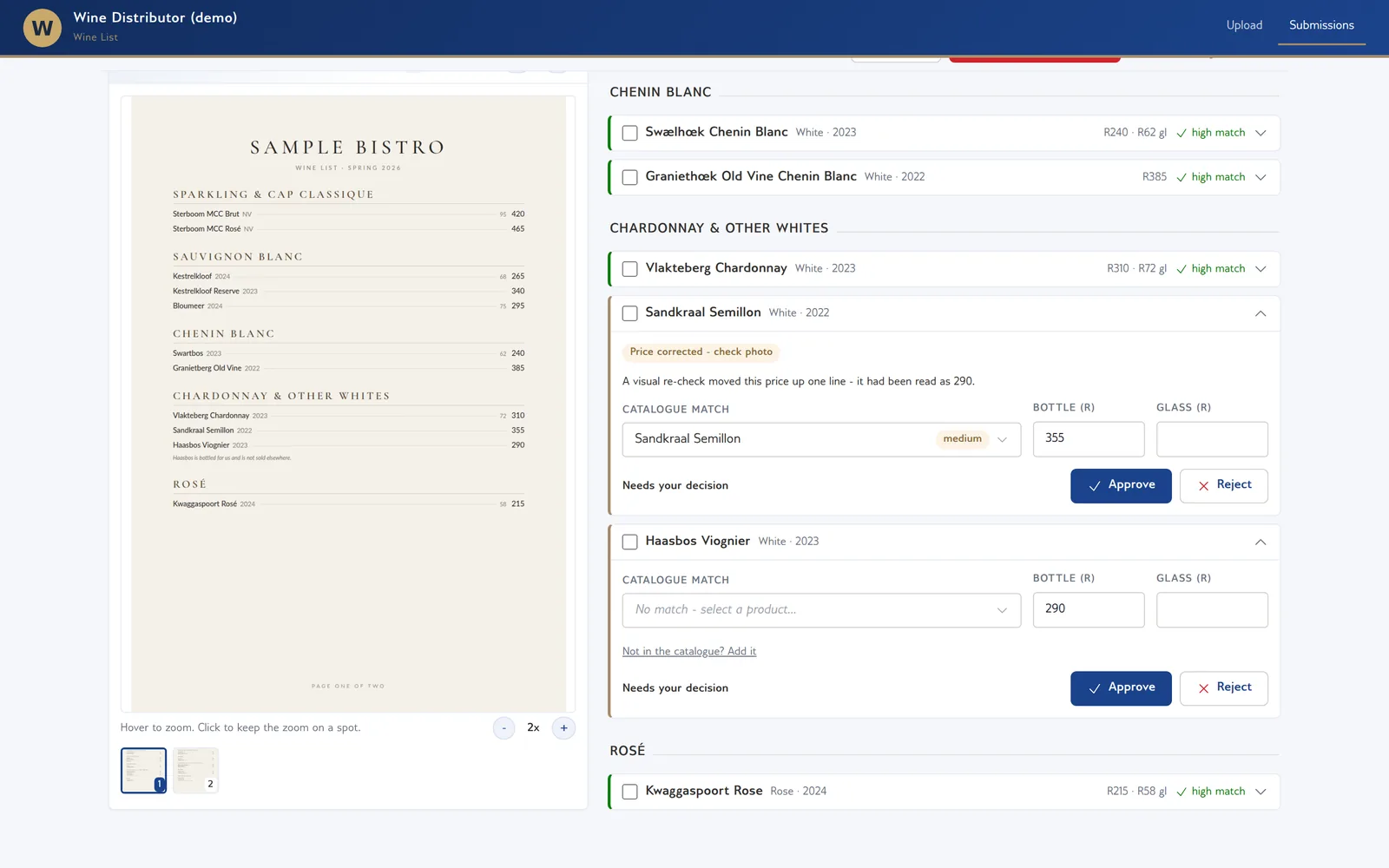Select the Vlakteberg Chardonnay checkbox
Viewport: 1389px width, 868px height.
point(630,269)
